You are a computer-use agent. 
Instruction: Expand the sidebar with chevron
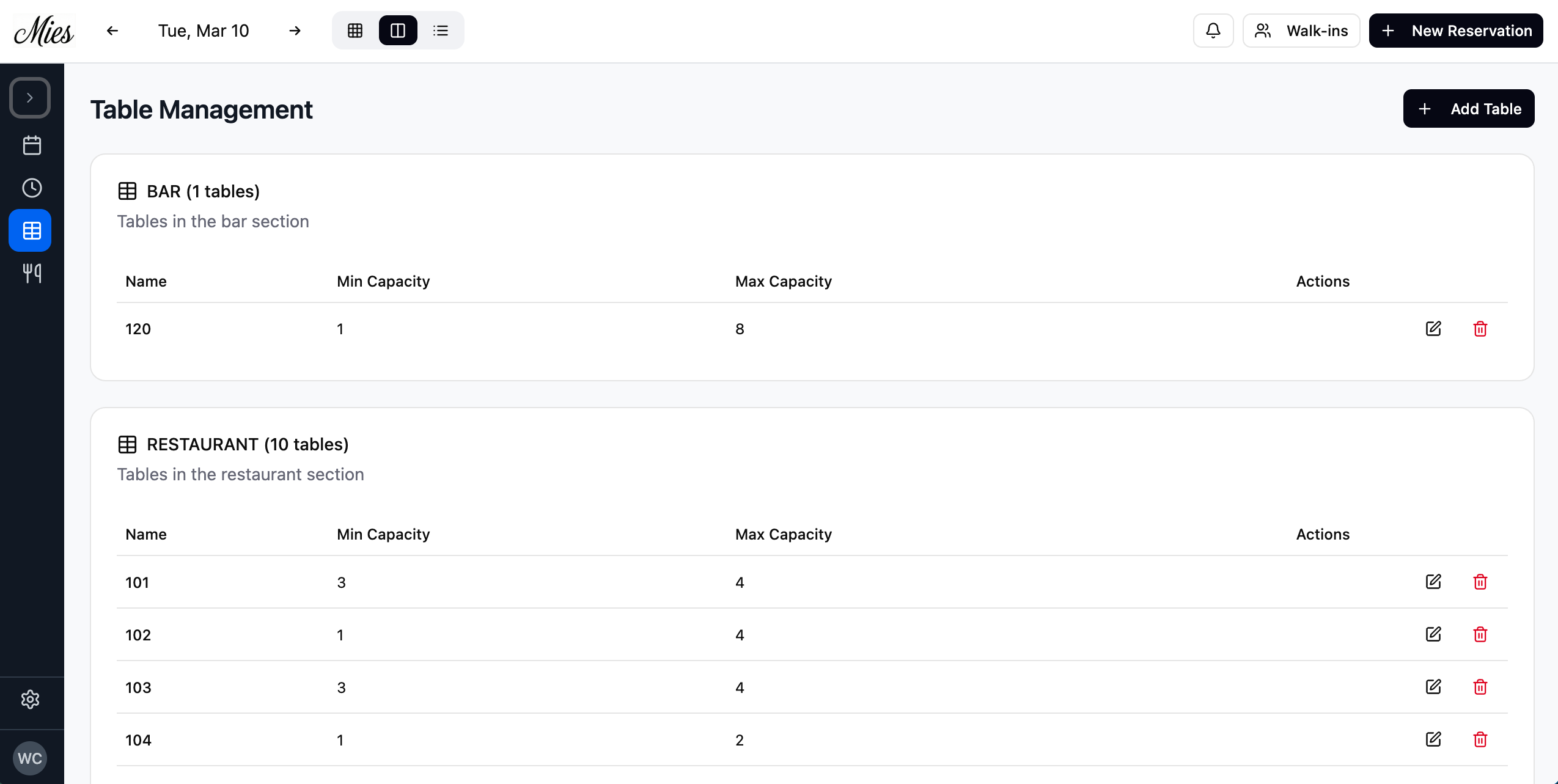tap(30, 98)
